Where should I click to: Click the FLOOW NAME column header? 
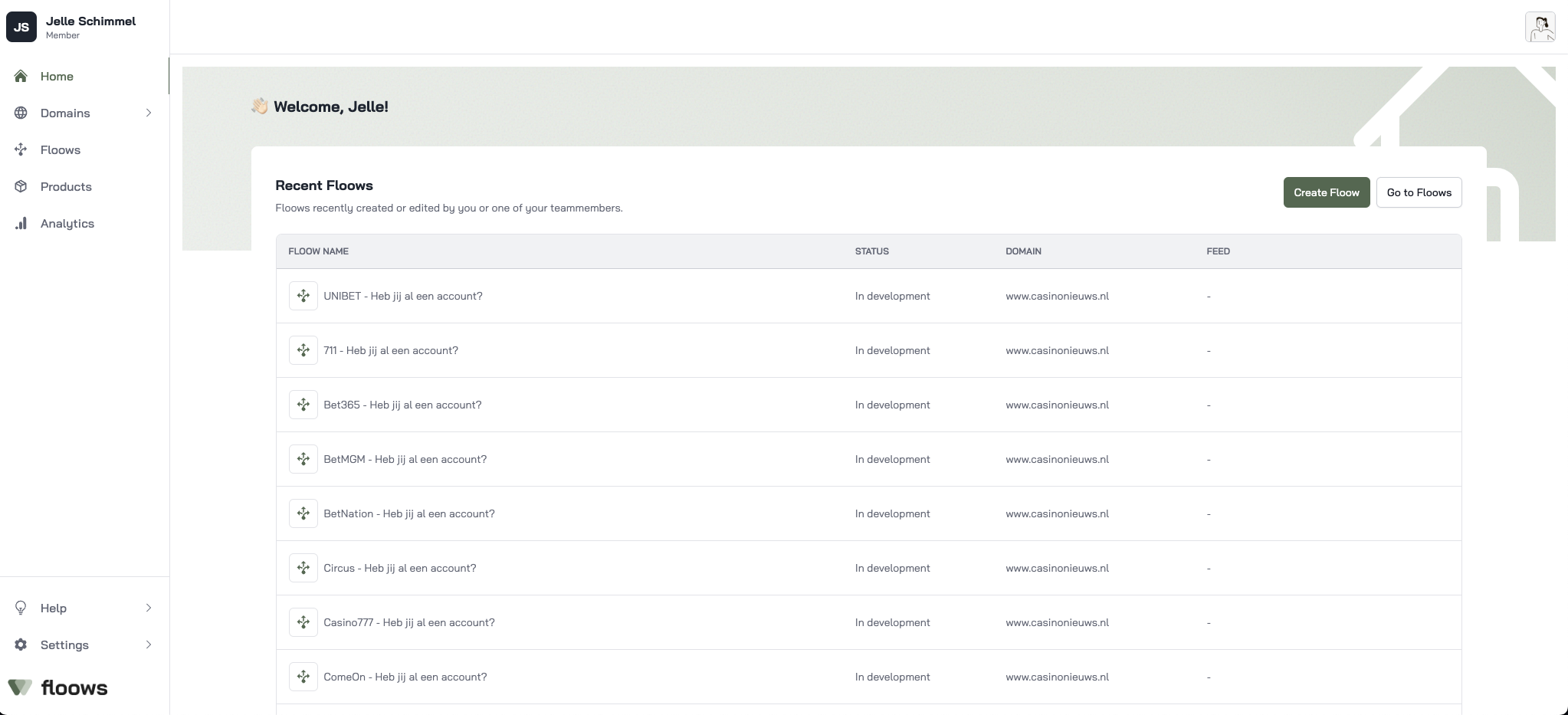click(318, 251)
